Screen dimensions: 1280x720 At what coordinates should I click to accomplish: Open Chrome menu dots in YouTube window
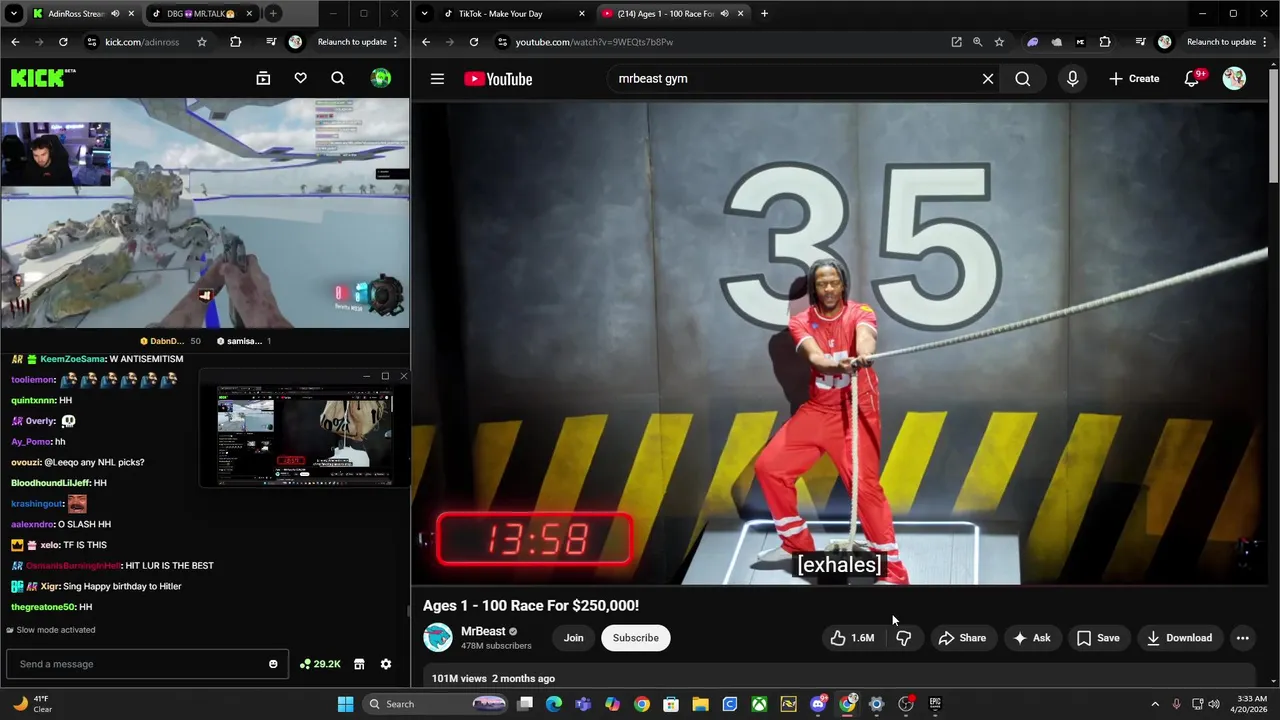(1267, 42)
